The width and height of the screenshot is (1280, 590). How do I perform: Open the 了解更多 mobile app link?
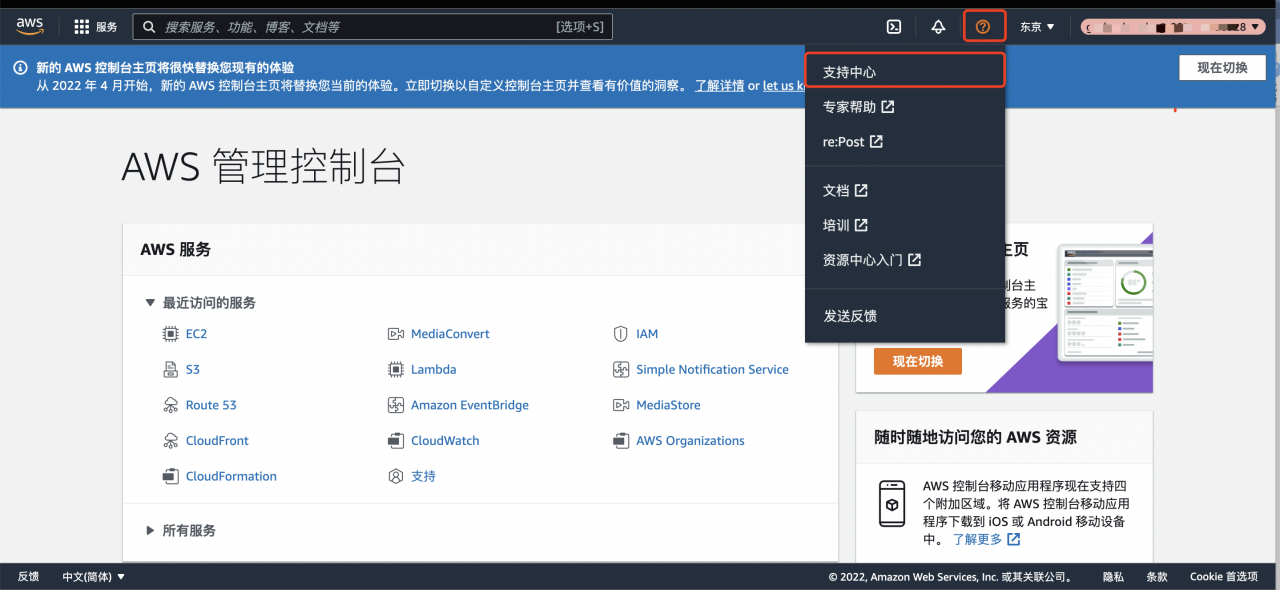(977, 539)
